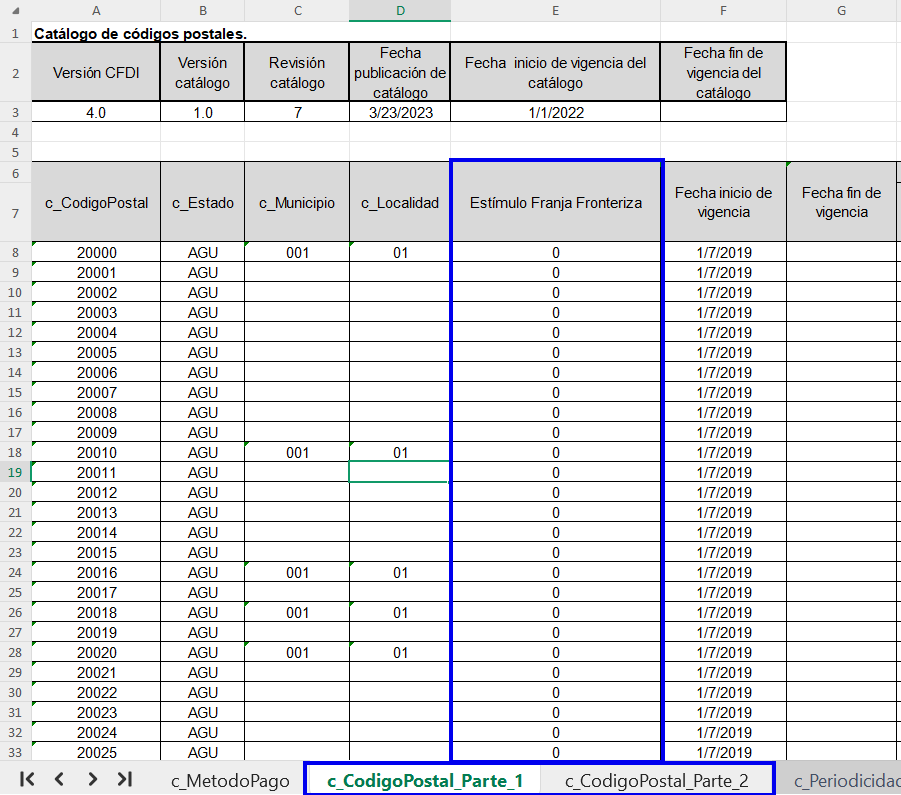Select row 19 header
The image size is (901, 795).
(x=15, y=472)
